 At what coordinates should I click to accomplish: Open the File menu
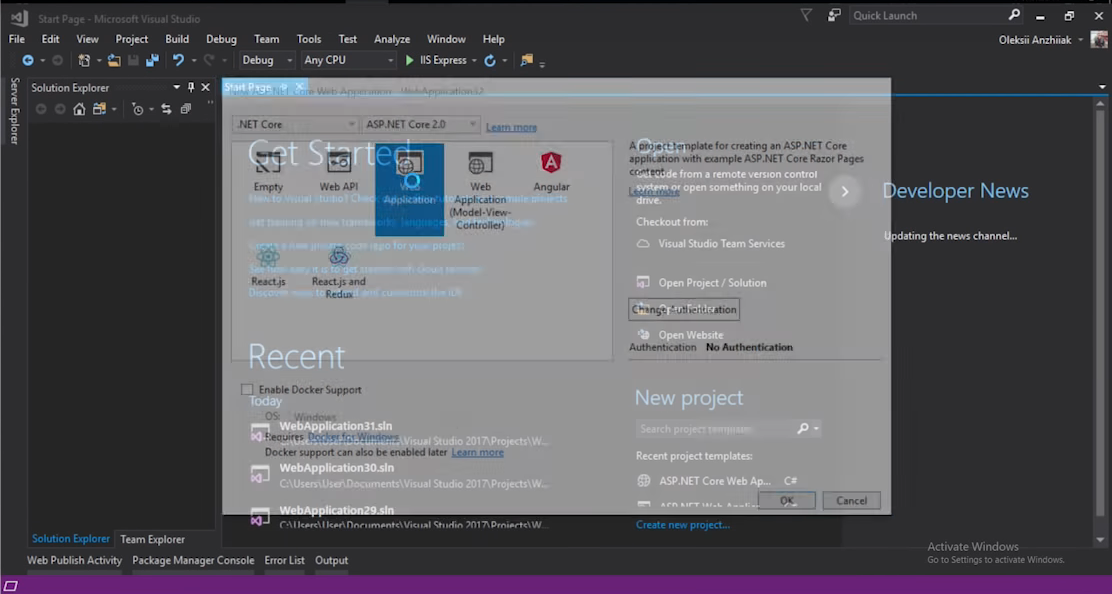[x=16, y=39]
